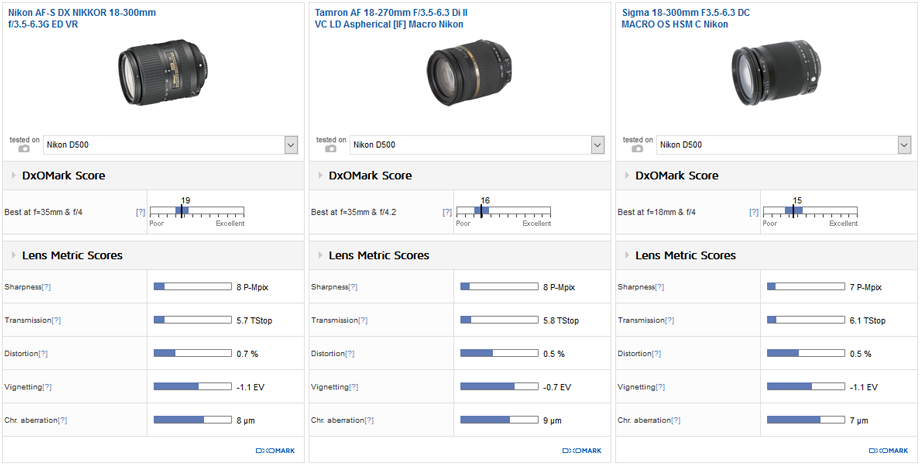Open Sigma 18-300mm F3.5-6.3 title link
The width and height of the screenshot is (920, 465).
(x=685, y=18)
